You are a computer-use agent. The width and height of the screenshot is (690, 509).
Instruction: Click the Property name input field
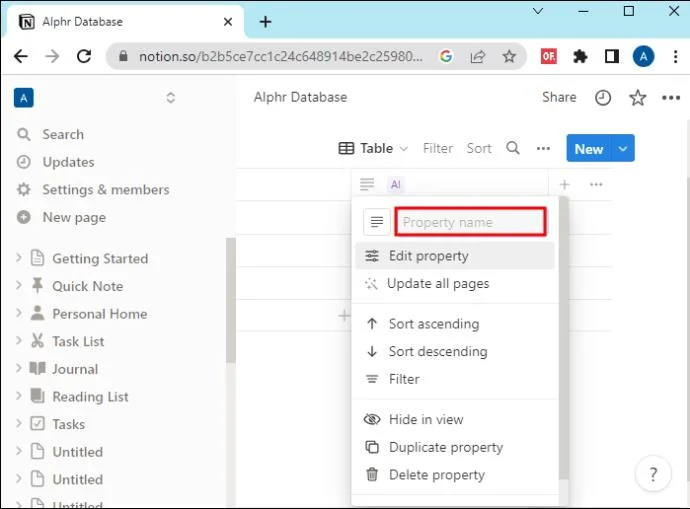[470, 222]
